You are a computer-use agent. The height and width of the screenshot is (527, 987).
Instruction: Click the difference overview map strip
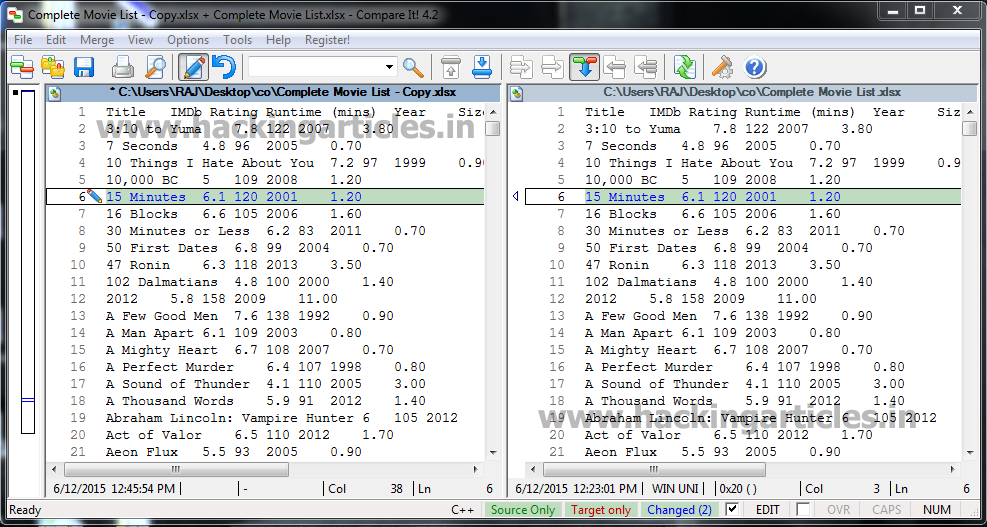[28, 262]
